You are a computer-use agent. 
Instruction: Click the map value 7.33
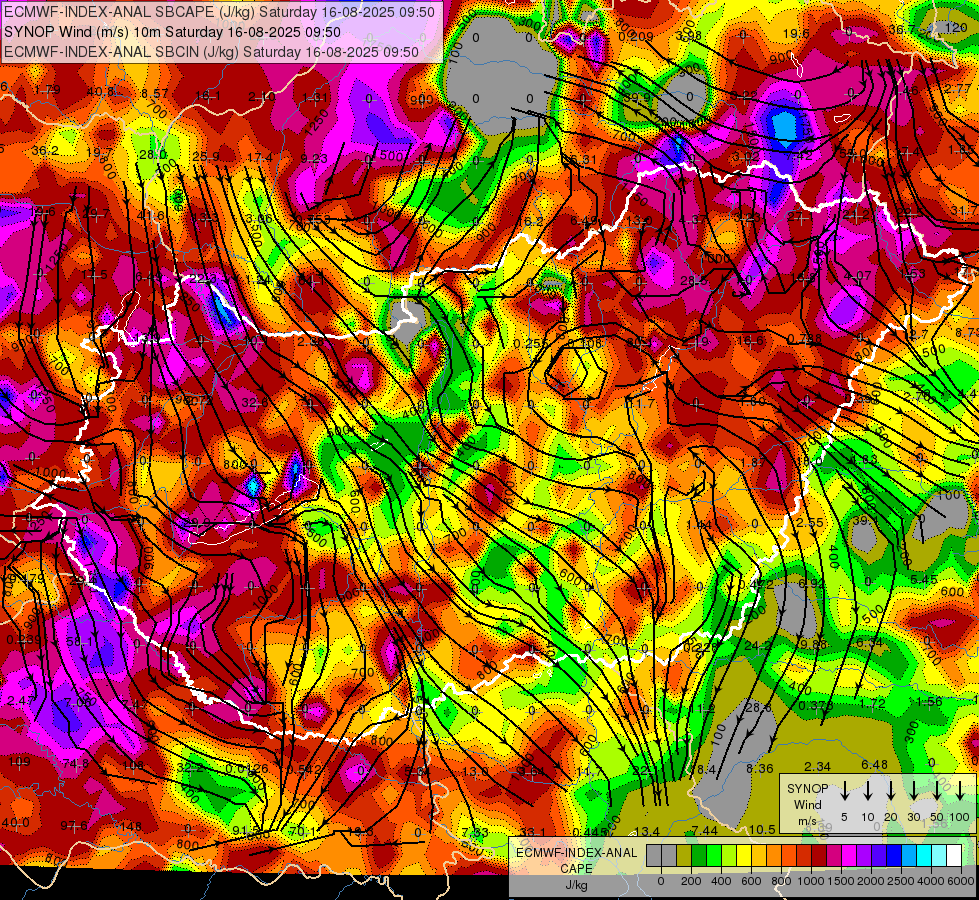[475, 833]
